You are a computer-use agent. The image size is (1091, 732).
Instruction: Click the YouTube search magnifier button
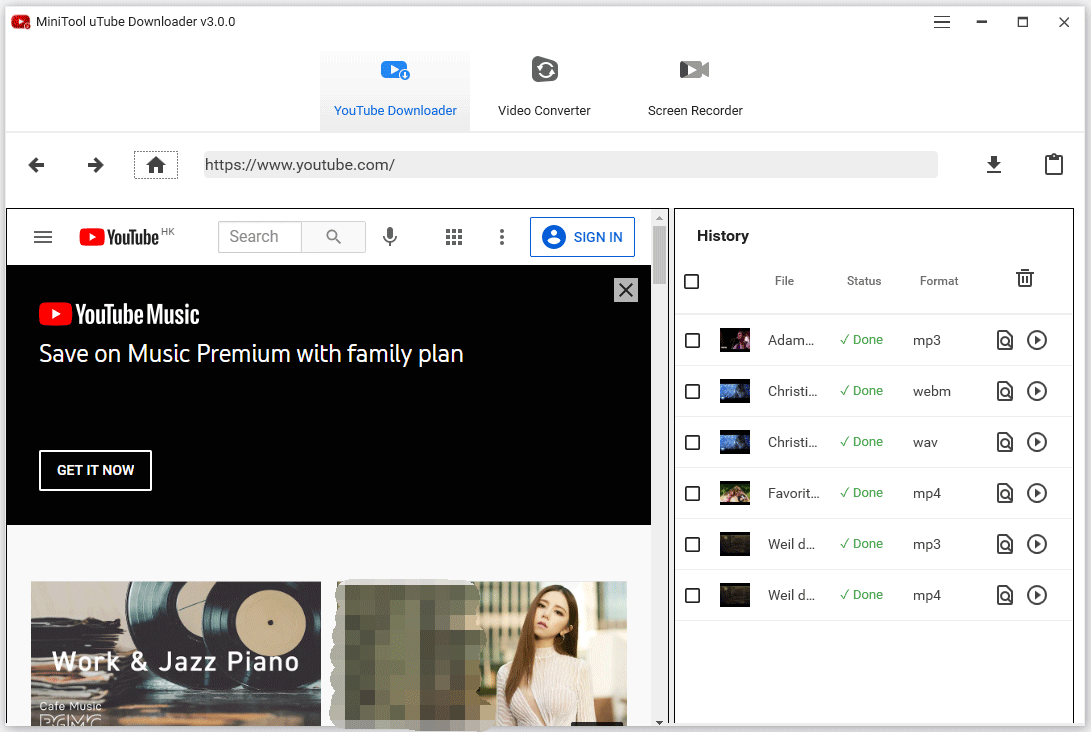(x=333, y=237)
